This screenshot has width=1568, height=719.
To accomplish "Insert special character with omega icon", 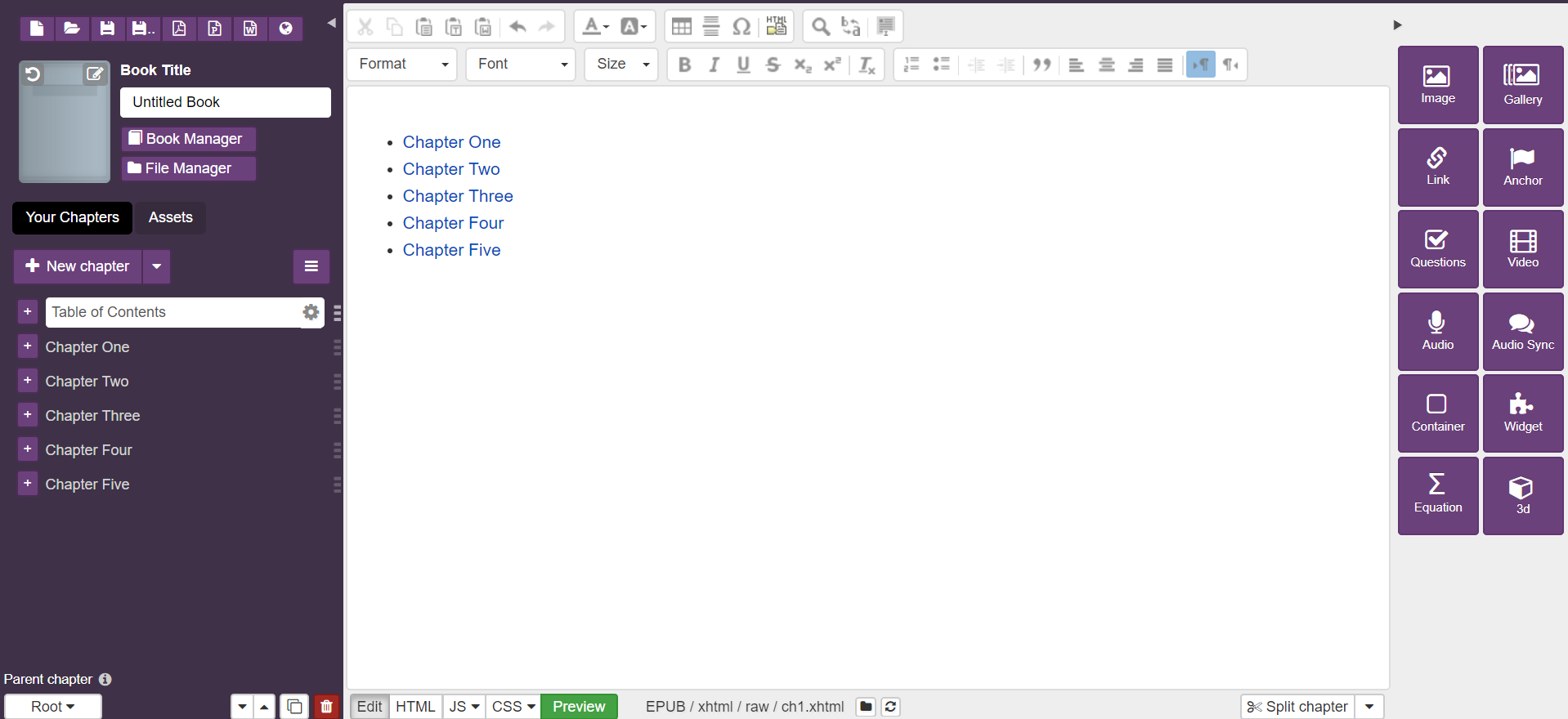I will point(741,27).
